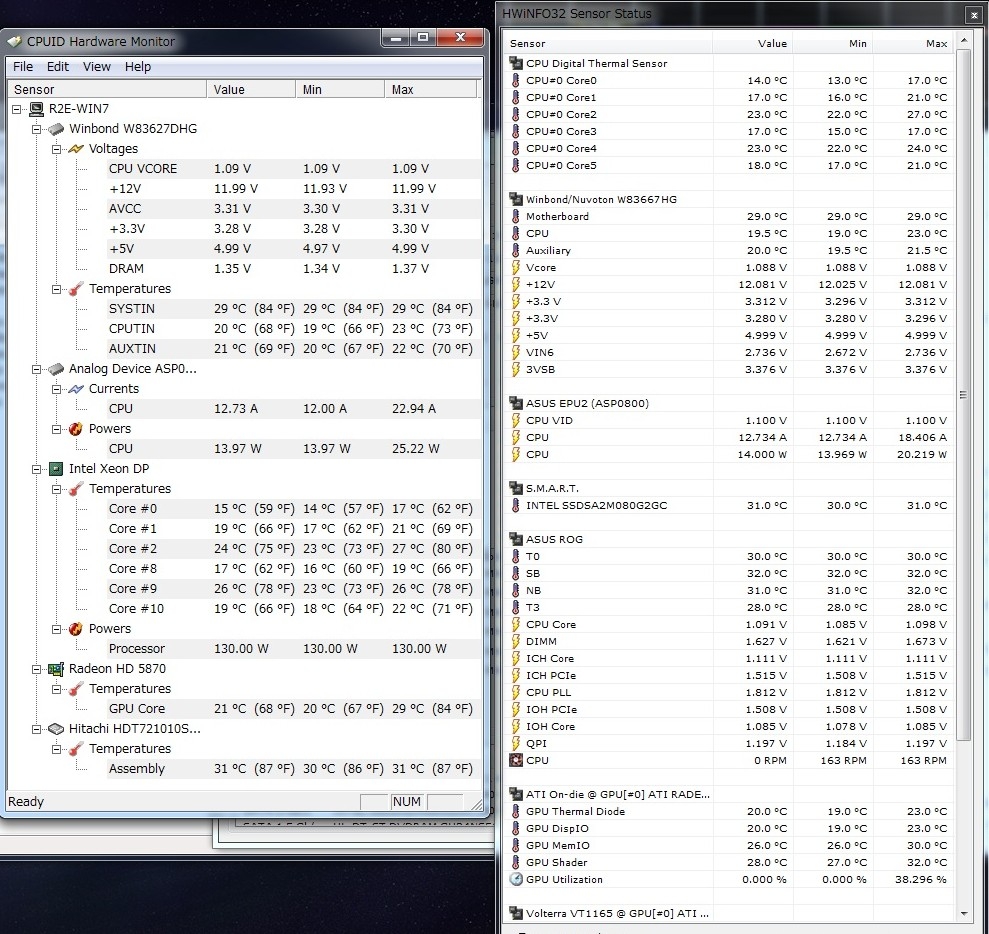989x934 pixels.
Task: Select the CPU VCORE voltage row
Action: click(143, 169)
